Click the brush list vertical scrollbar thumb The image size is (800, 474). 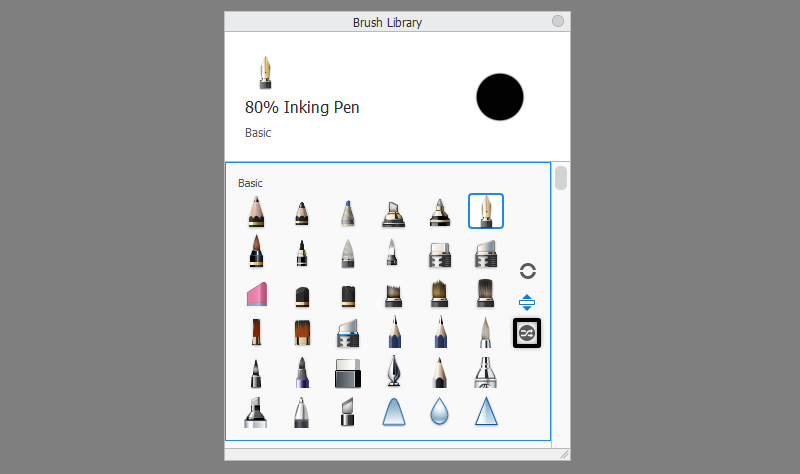[x=561, y=178]
